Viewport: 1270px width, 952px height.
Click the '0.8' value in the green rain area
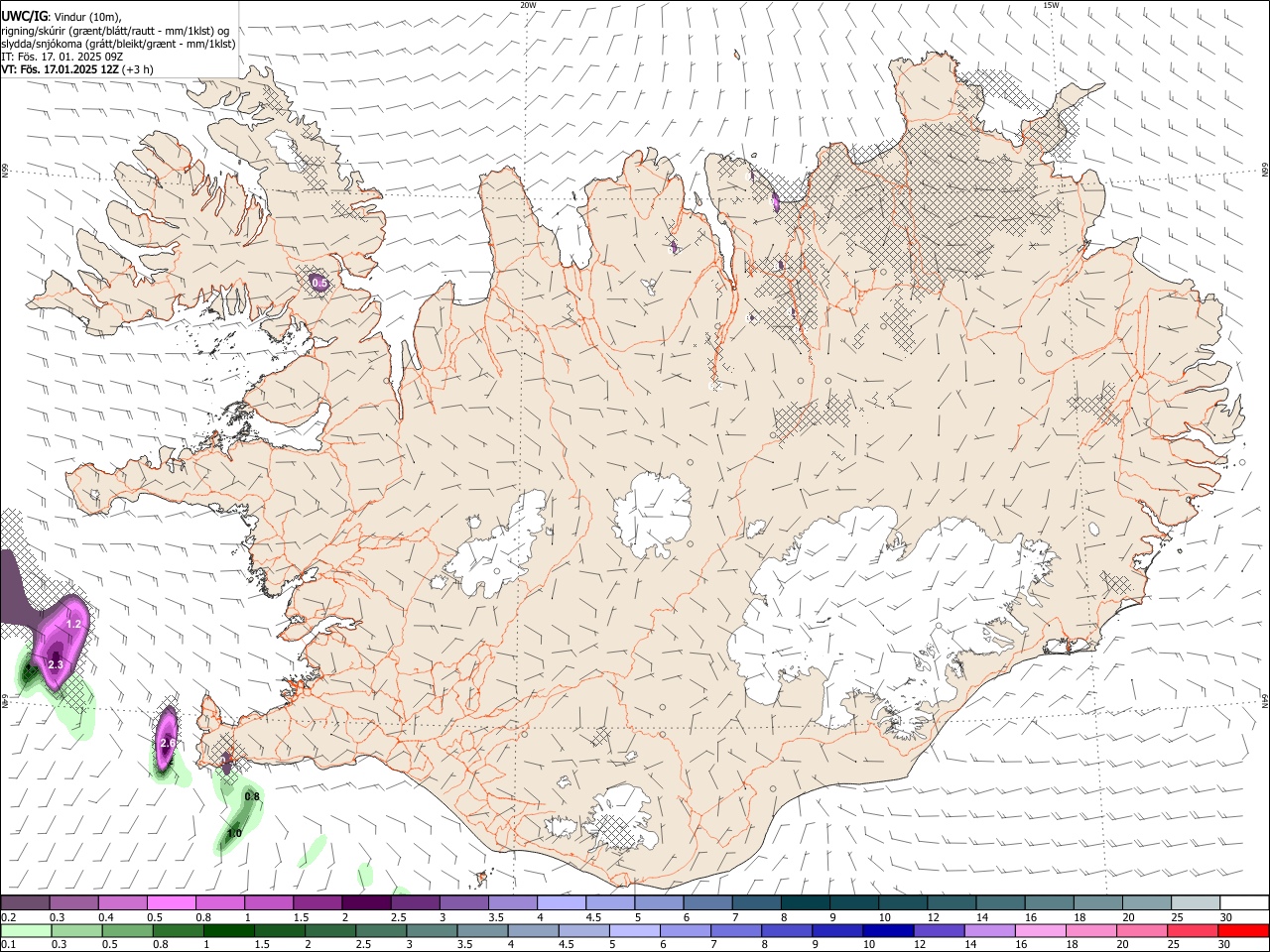click(252, 796)
